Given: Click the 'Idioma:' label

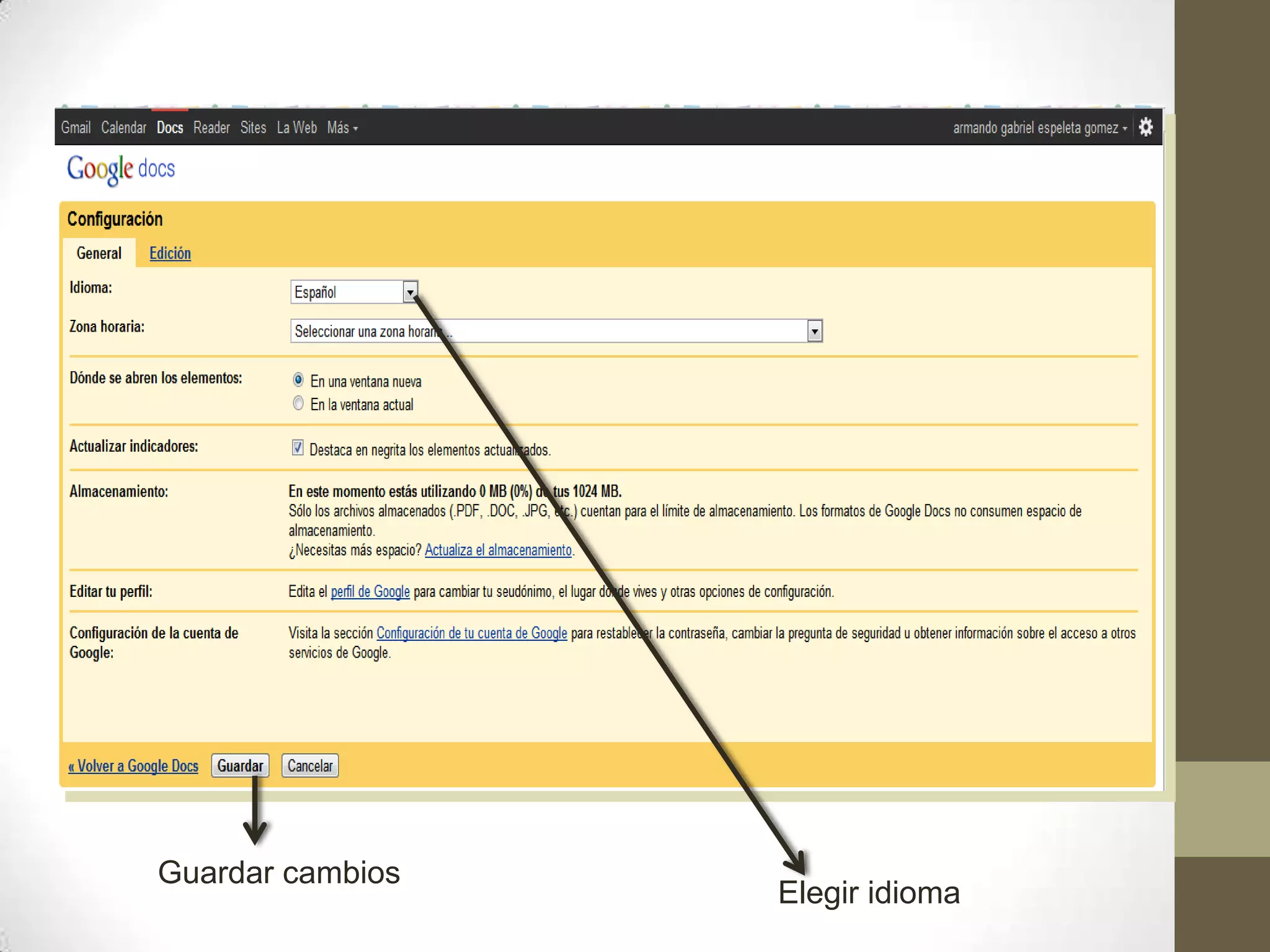Looking at the screenshot, I should coord(91,288).
